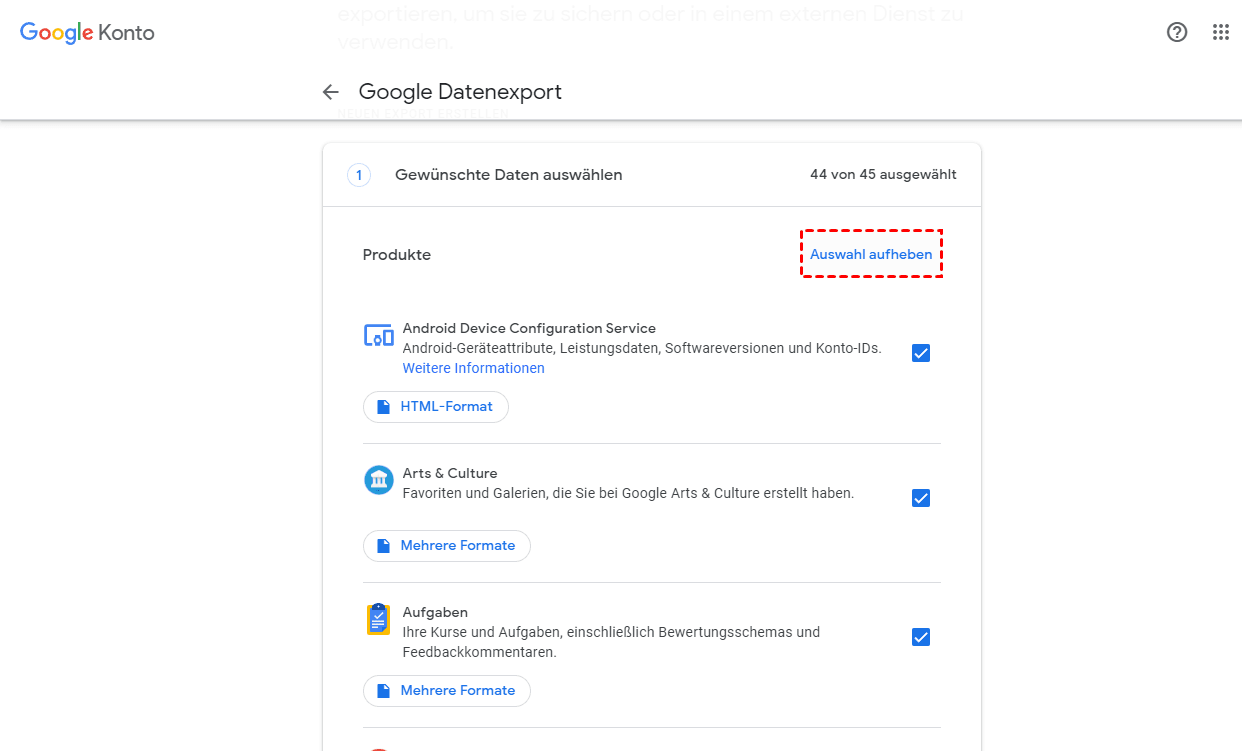Uncheck the Aufgaben checkbox
The width and height of the screenshot is (1242, 751).
pos(921,637)
